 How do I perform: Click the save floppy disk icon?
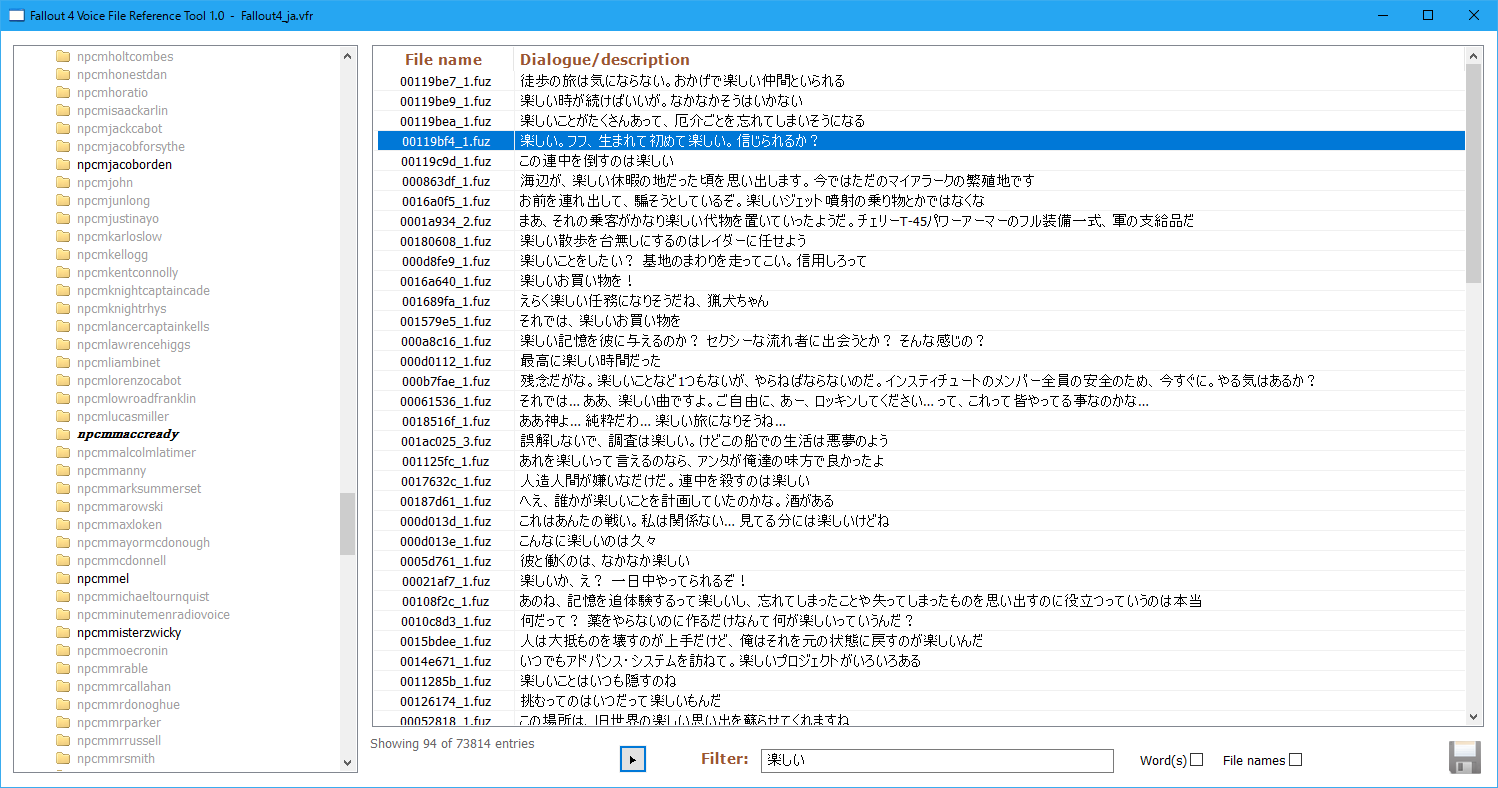1465,757
